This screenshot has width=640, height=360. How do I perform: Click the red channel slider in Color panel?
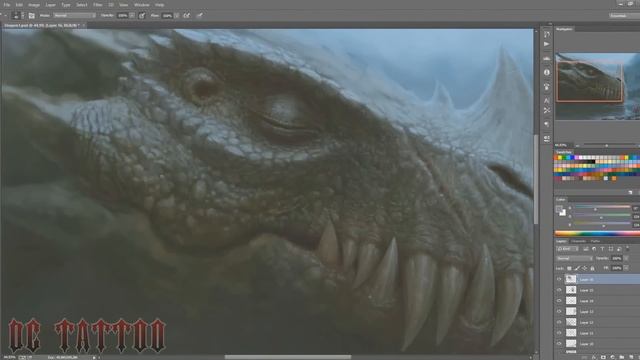click(602, 208)
